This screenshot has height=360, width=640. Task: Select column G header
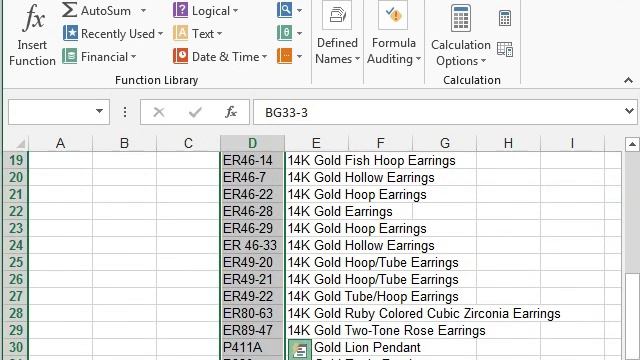tap(444, 143)
